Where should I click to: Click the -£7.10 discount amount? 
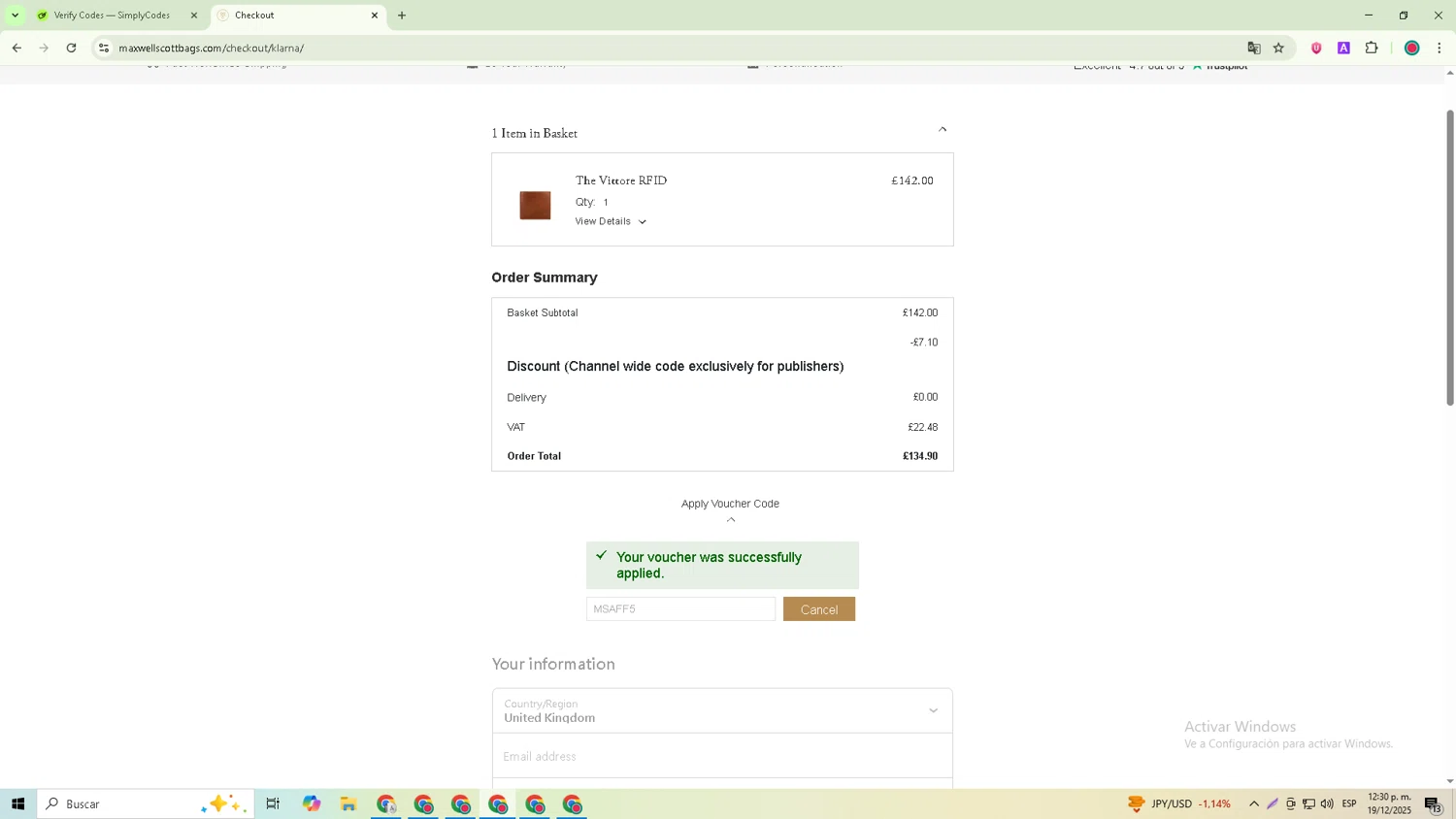coord(924,343)
